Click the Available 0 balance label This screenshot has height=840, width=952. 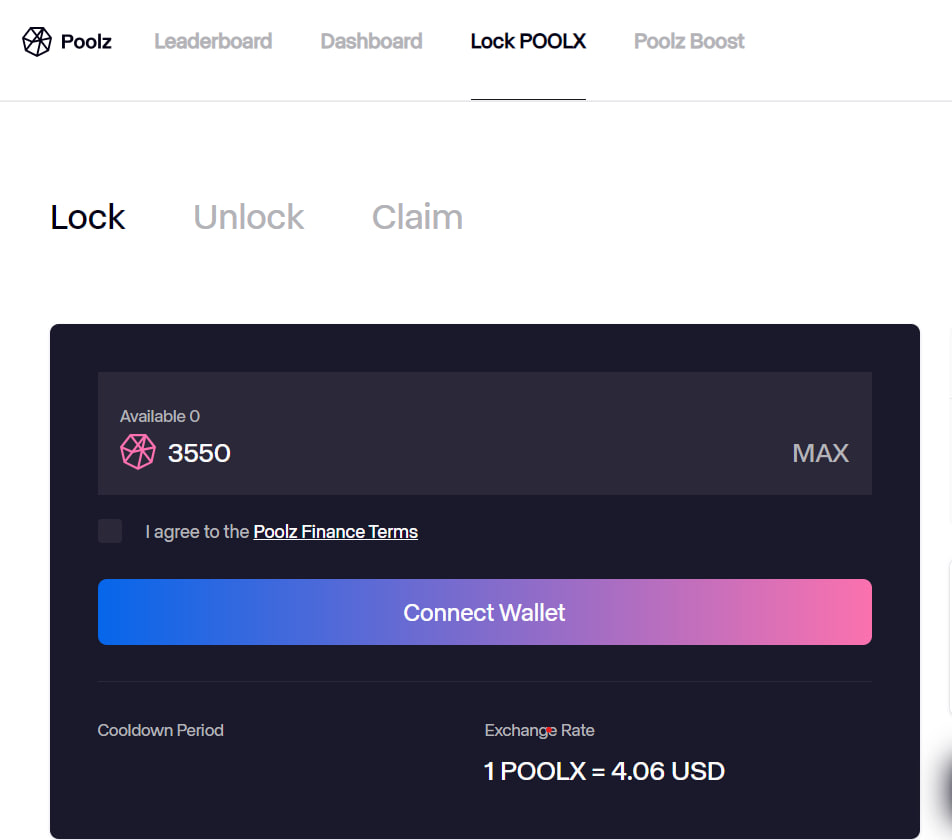point(160,416)
